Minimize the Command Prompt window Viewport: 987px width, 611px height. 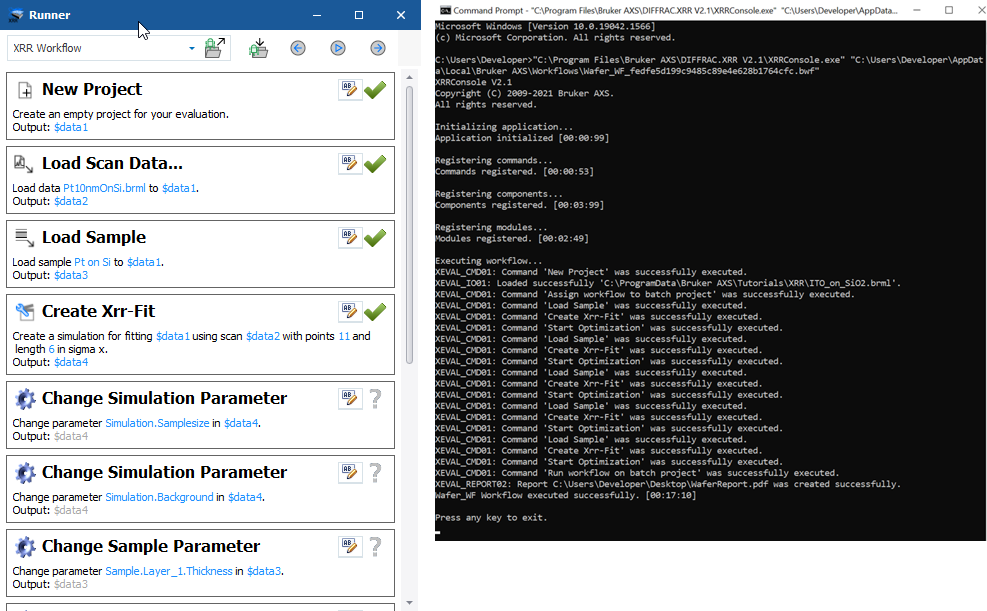click(x=917, y=10)
